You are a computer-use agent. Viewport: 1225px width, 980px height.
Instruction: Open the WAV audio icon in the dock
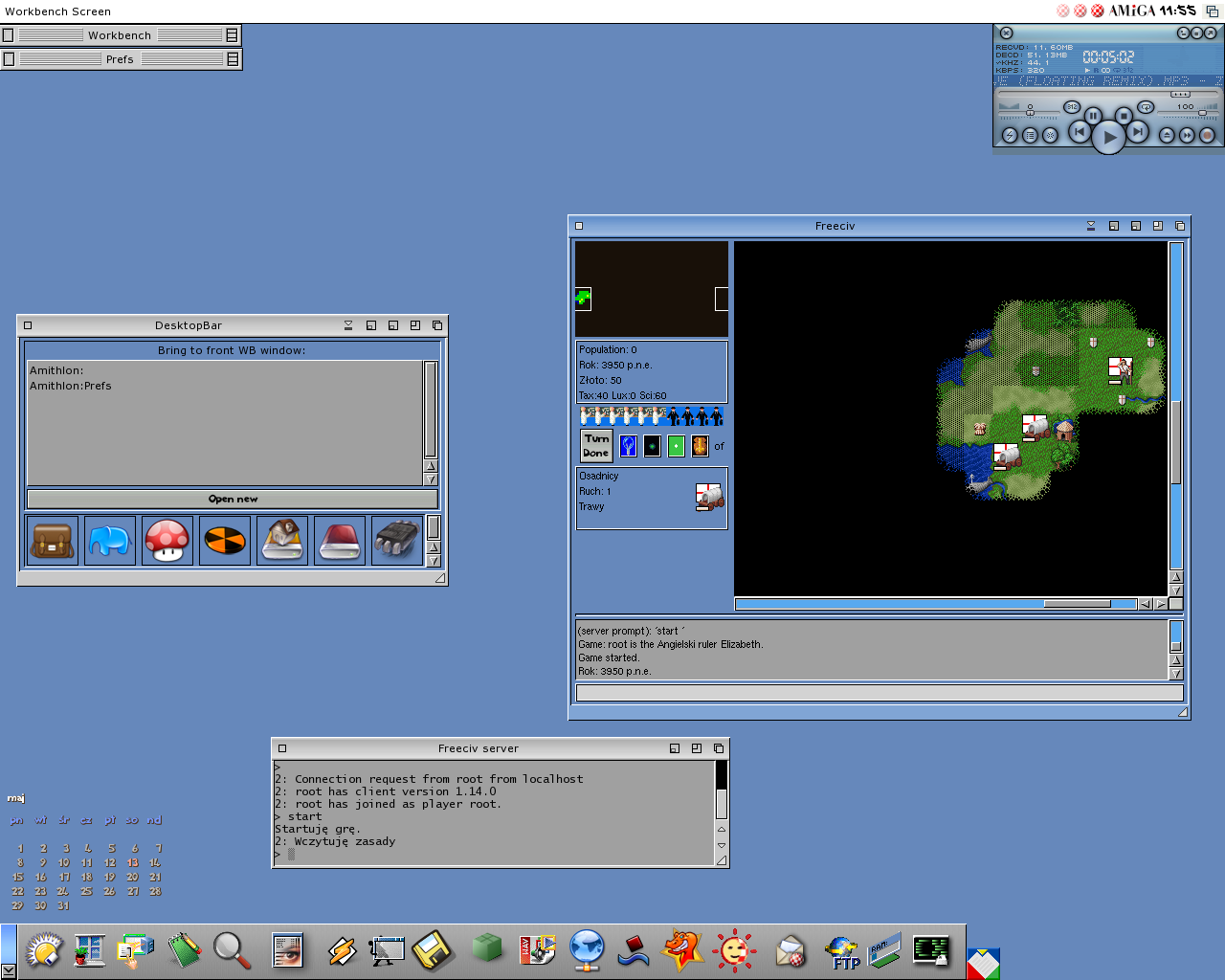(538, 949)
